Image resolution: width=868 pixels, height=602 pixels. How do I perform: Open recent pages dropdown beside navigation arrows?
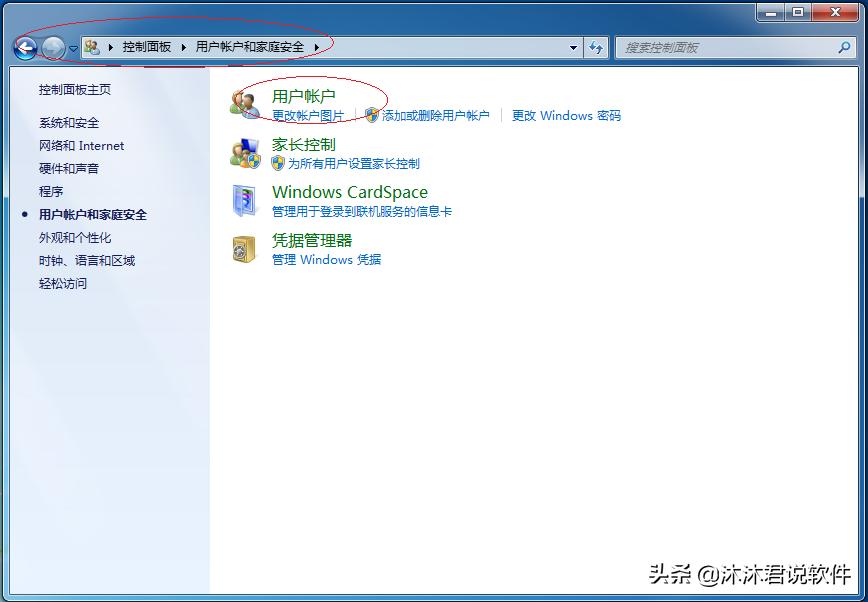[72, 47]
